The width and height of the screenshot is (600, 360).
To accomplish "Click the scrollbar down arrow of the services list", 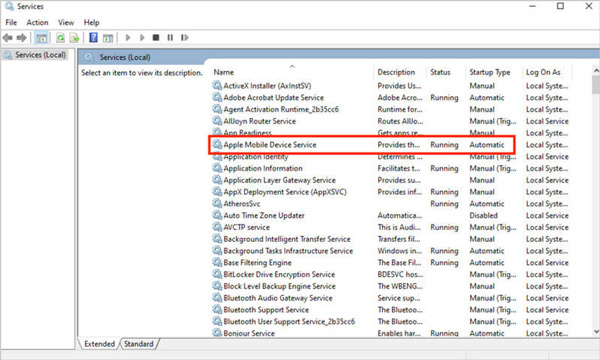I will tap(596, 331).
